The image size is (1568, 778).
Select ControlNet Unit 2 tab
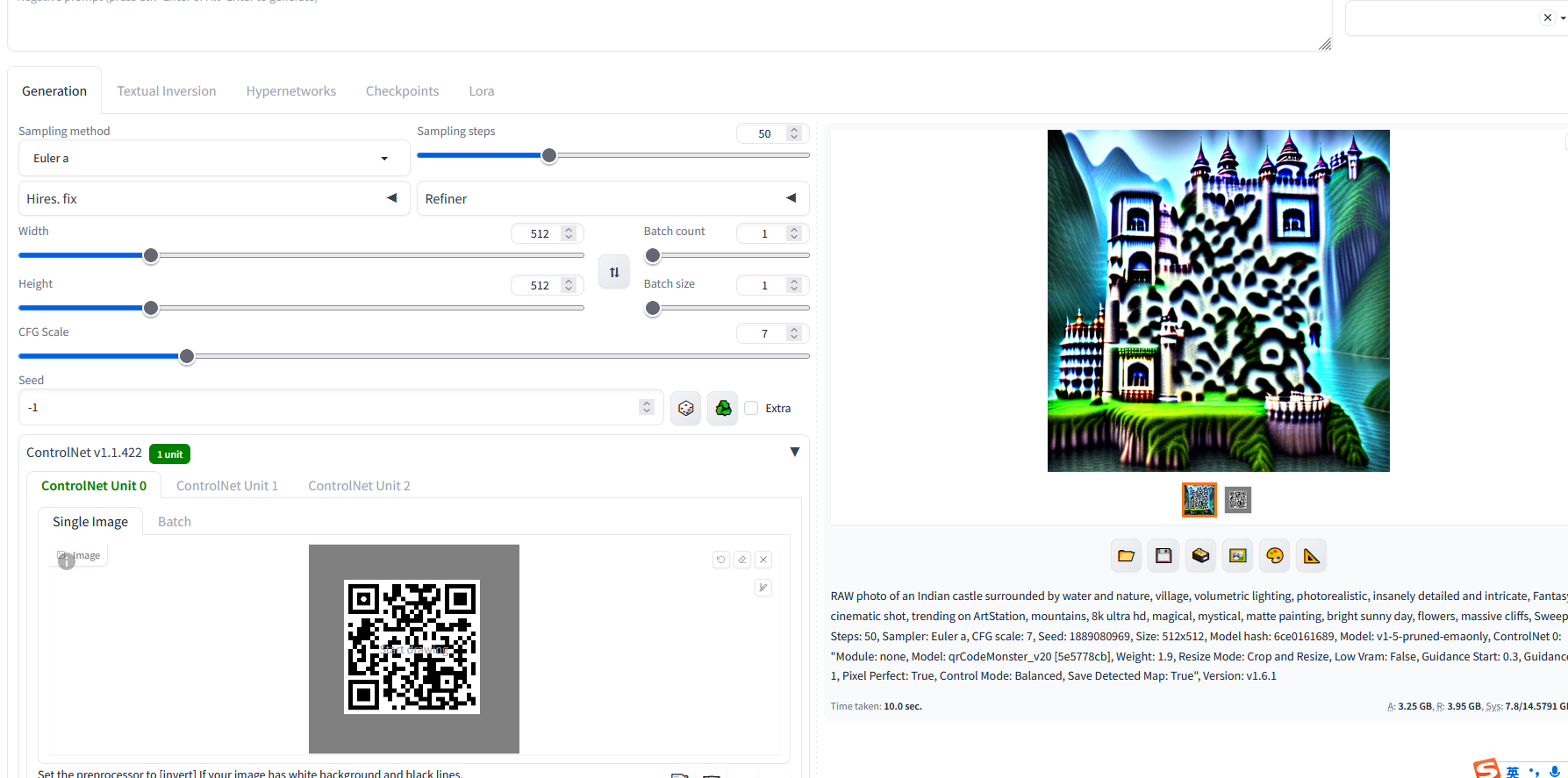click(x=359, y=486)
